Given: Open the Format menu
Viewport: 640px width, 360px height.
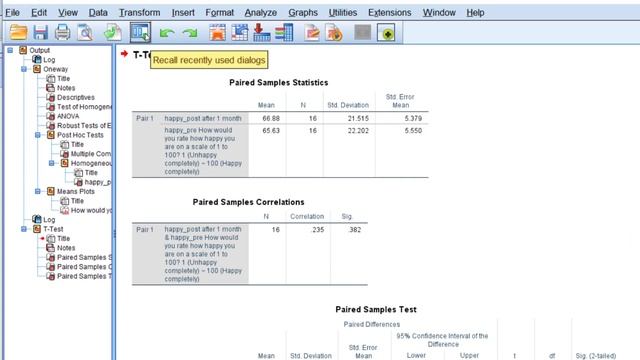Looking at the screenshot, I should point(220,13).
